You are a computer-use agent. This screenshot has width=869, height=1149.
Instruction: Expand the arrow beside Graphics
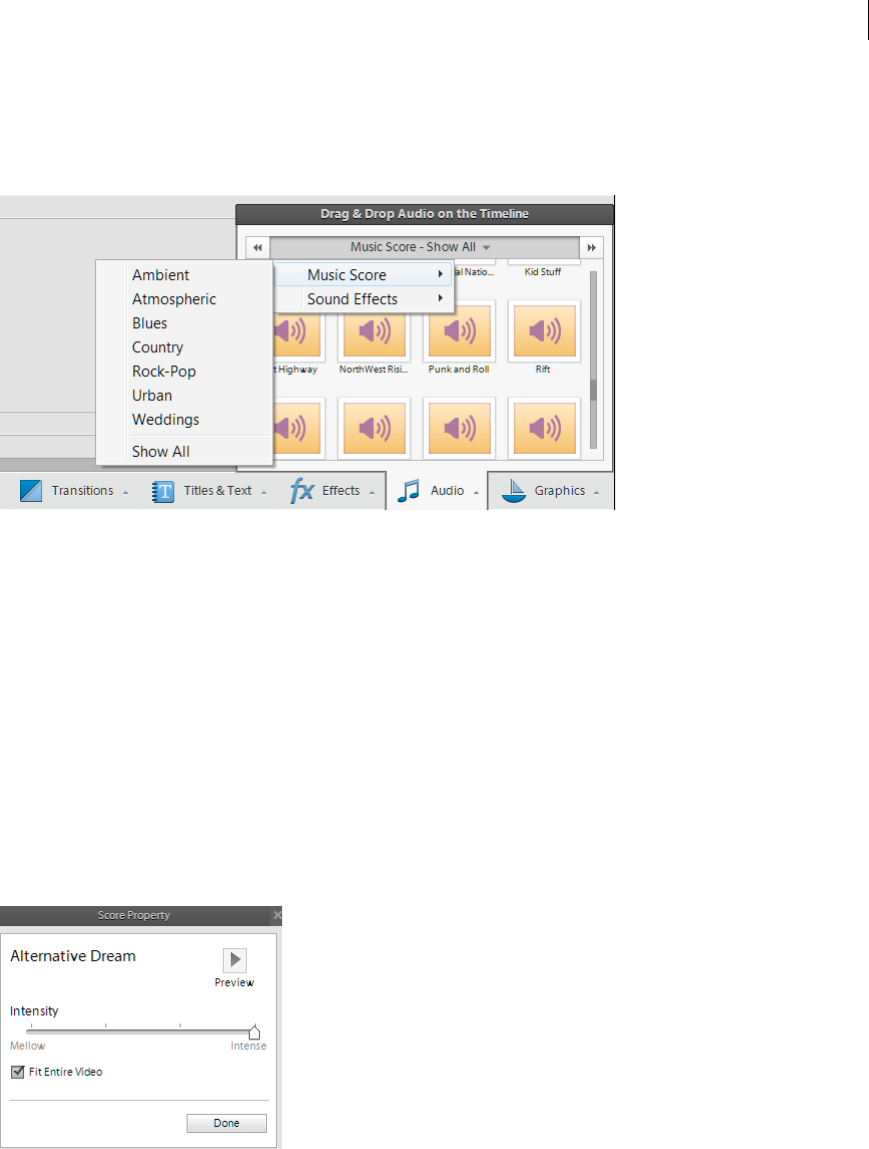click(596, 492)
